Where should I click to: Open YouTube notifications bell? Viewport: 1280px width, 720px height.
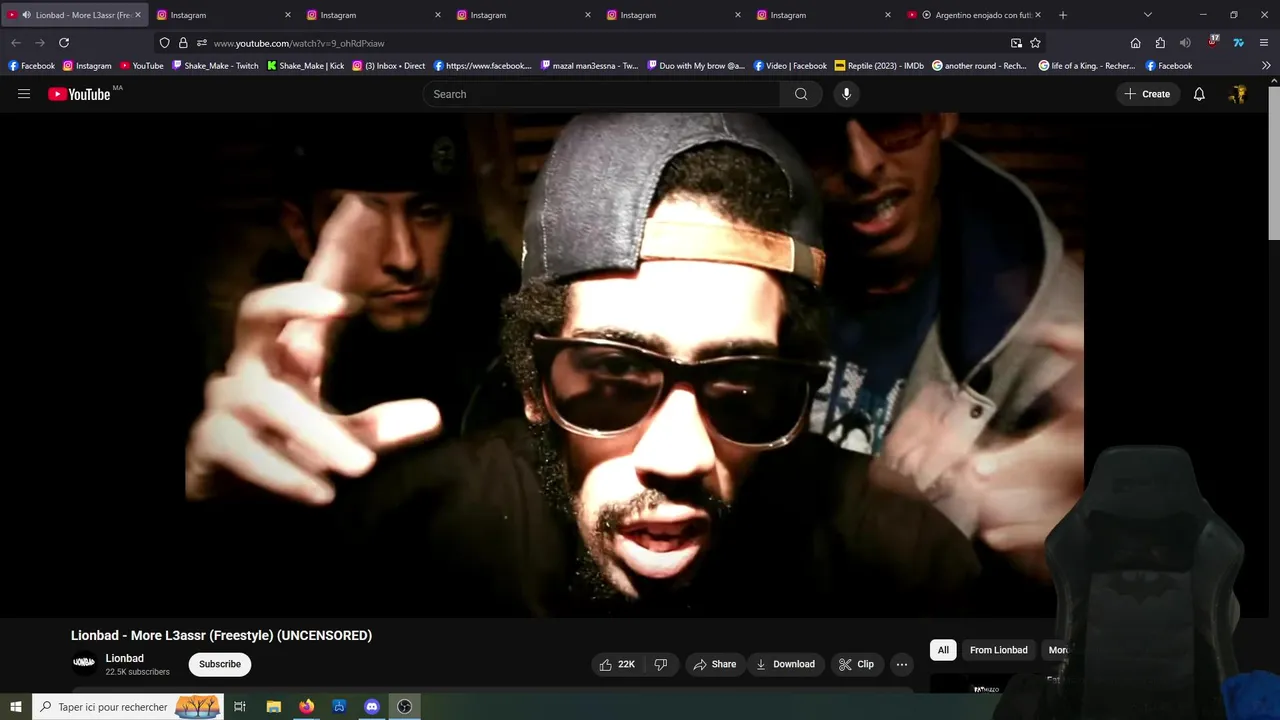[x=1199, y=94]
